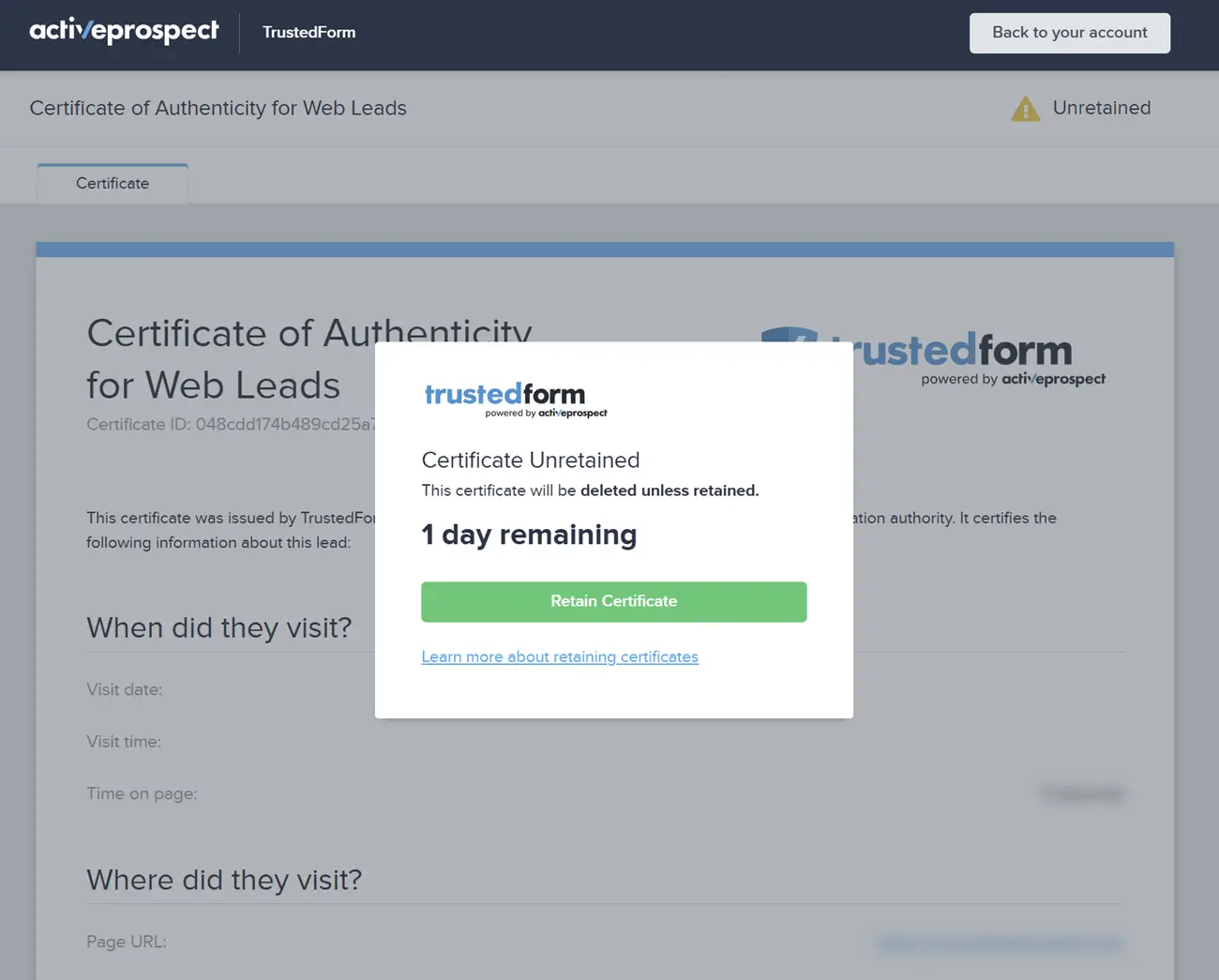Screen dimensions: 1219x980
Task: Click the green Retain Certificate button
Action: pyautogui.click(x=613, y=601)
